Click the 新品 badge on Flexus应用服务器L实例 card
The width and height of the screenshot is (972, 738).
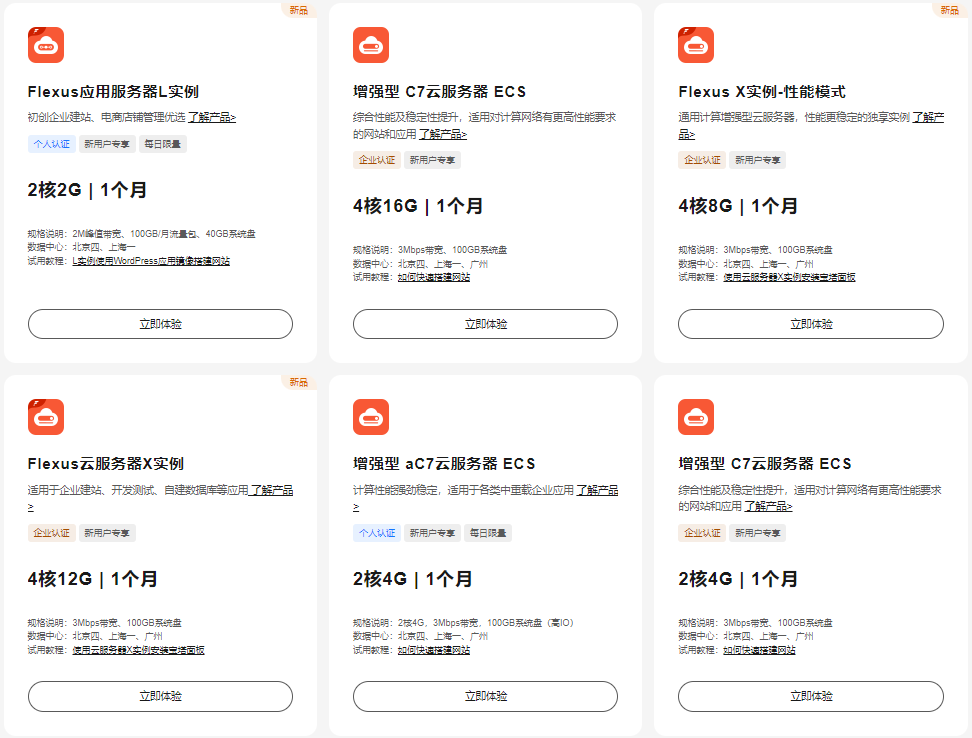tap(299, 10)
